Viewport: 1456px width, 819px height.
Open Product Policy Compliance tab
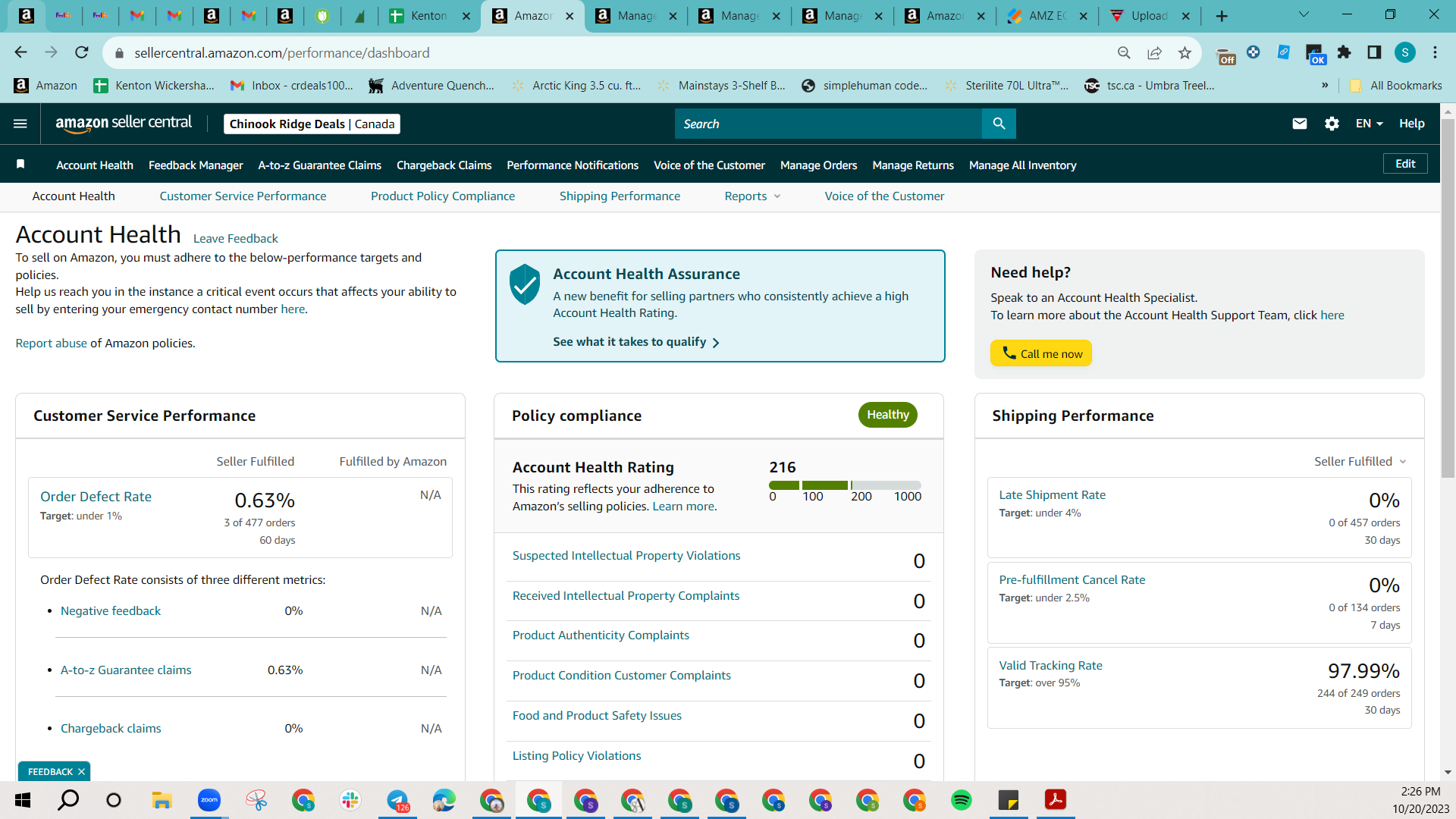click(443, 196)
